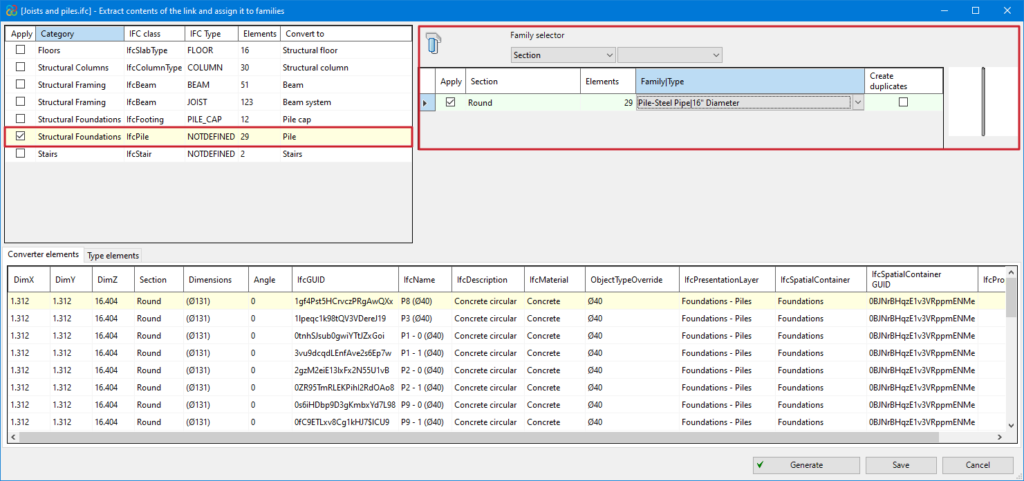
Task: Click the elements table scroll-up arrow
Action: pos(1012,272)
